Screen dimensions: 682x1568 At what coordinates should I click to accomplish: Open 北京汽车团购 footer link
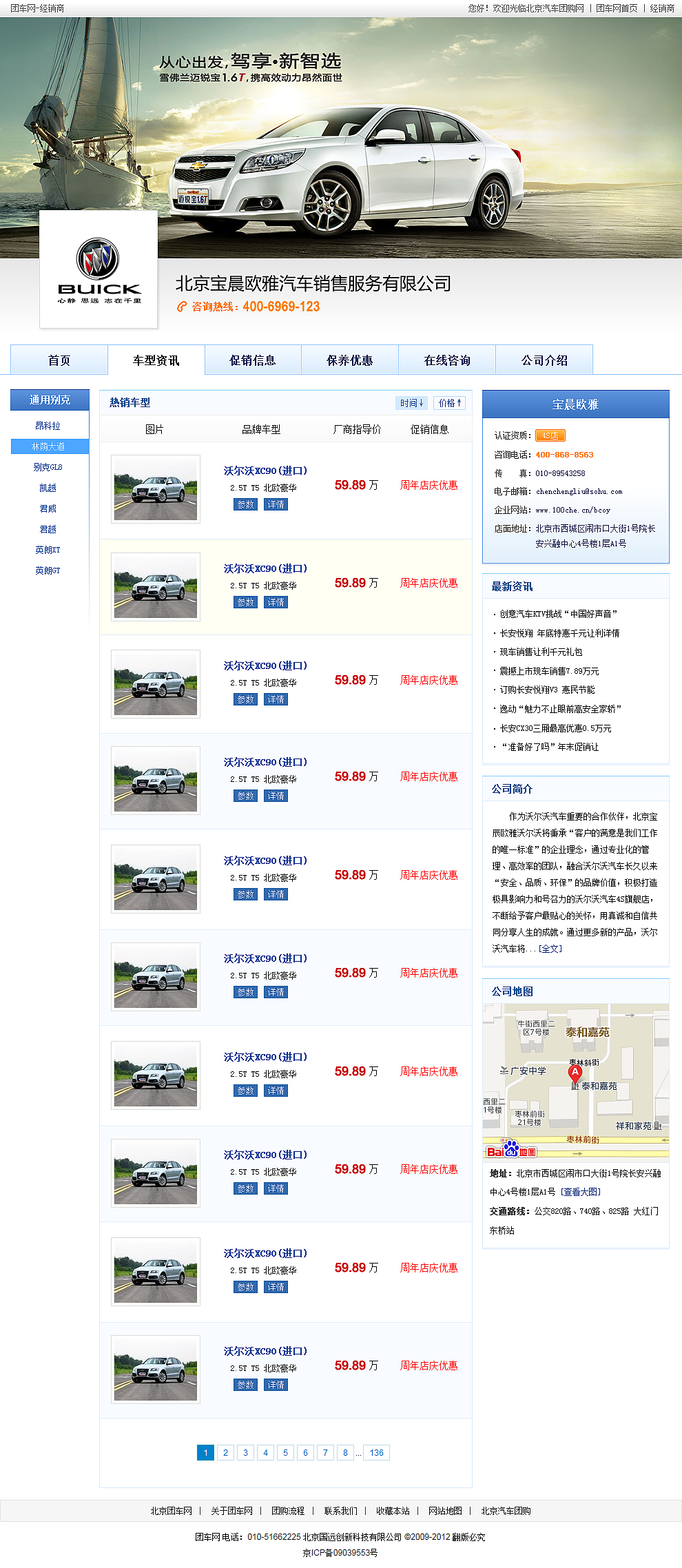[x=506, y=1511]
